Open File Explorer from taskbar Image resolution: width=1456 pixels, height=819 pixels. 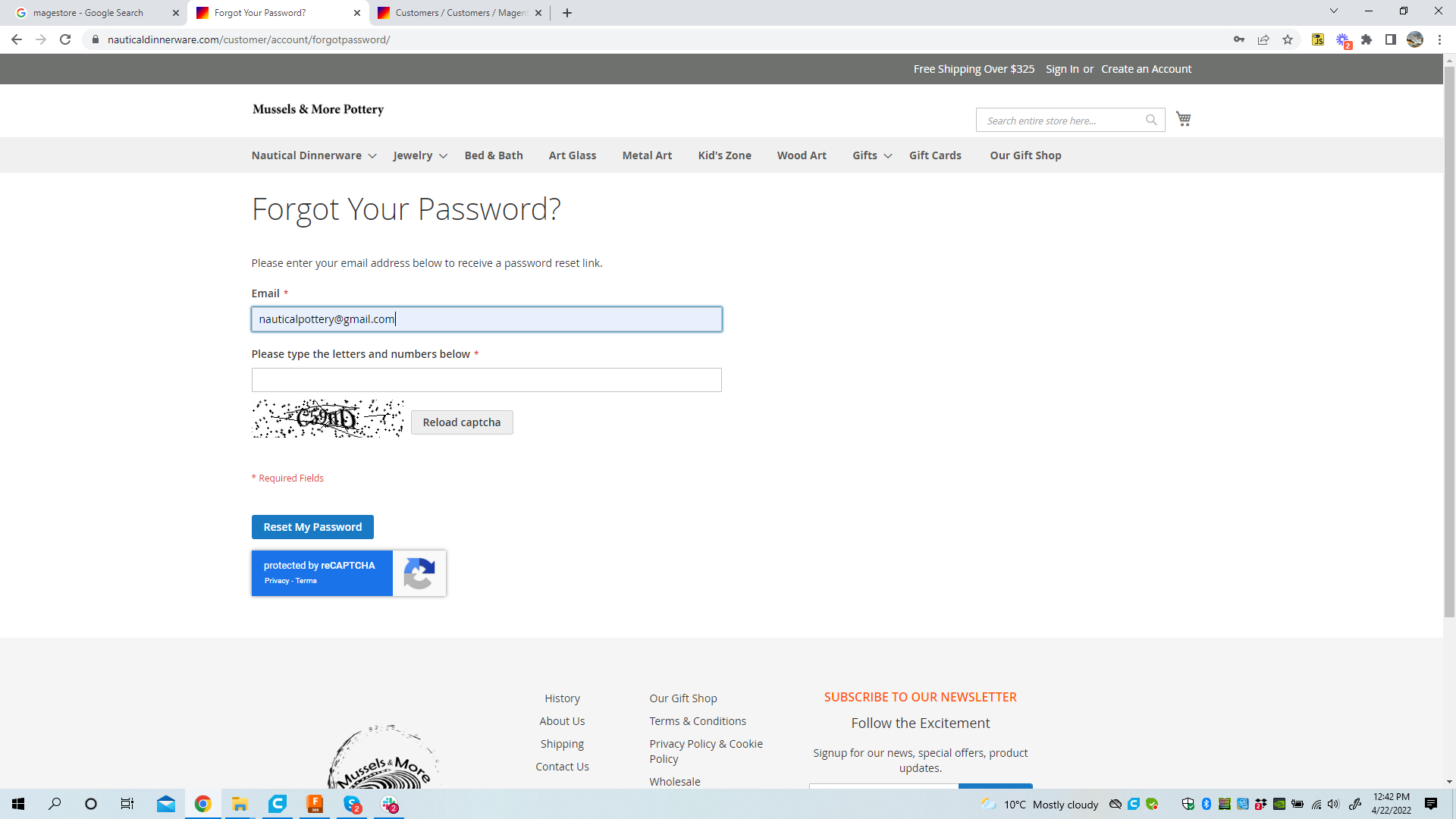pos(240,804)
